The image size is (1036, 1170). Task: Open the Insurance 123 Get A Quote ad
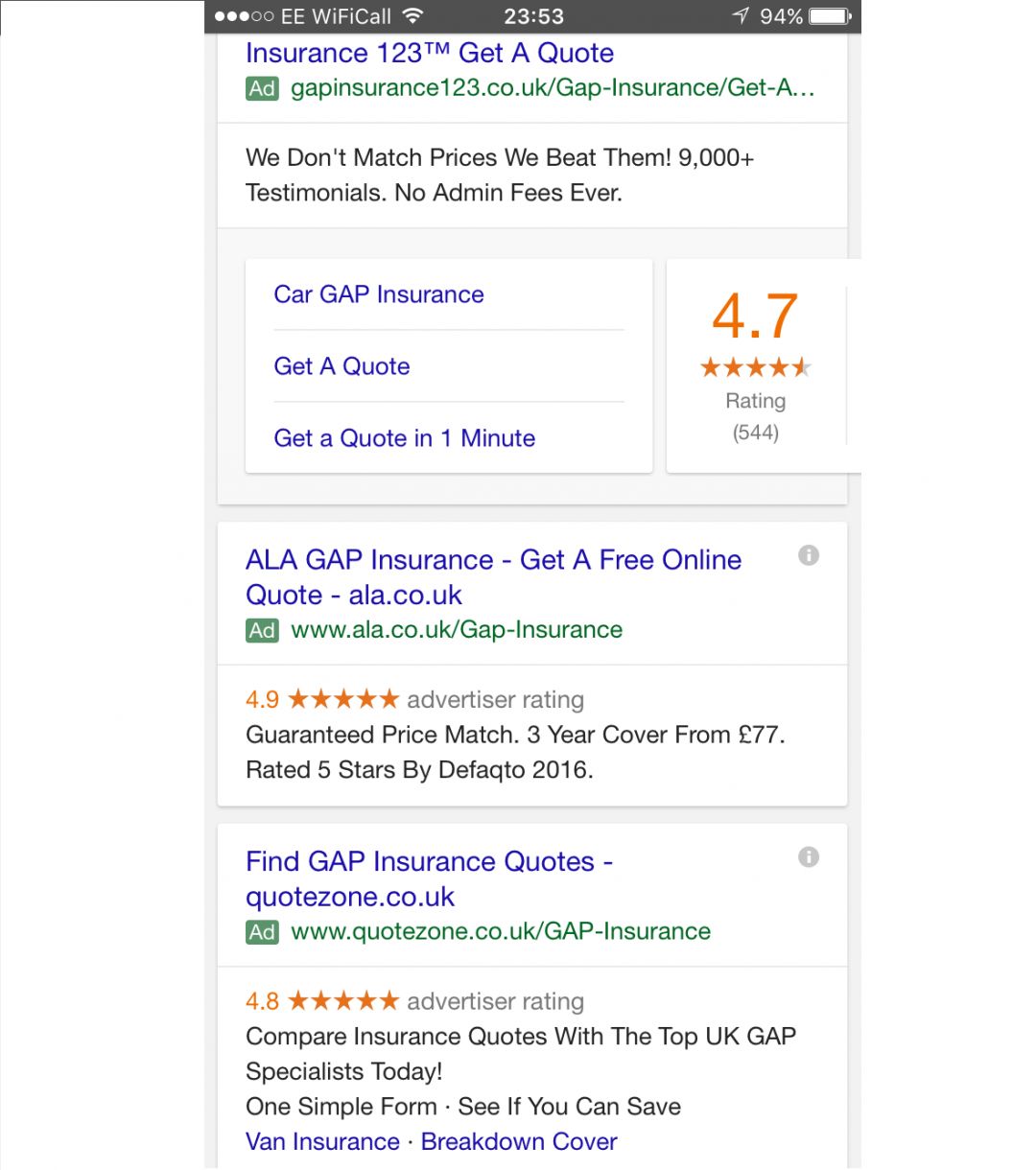point(430,53)
